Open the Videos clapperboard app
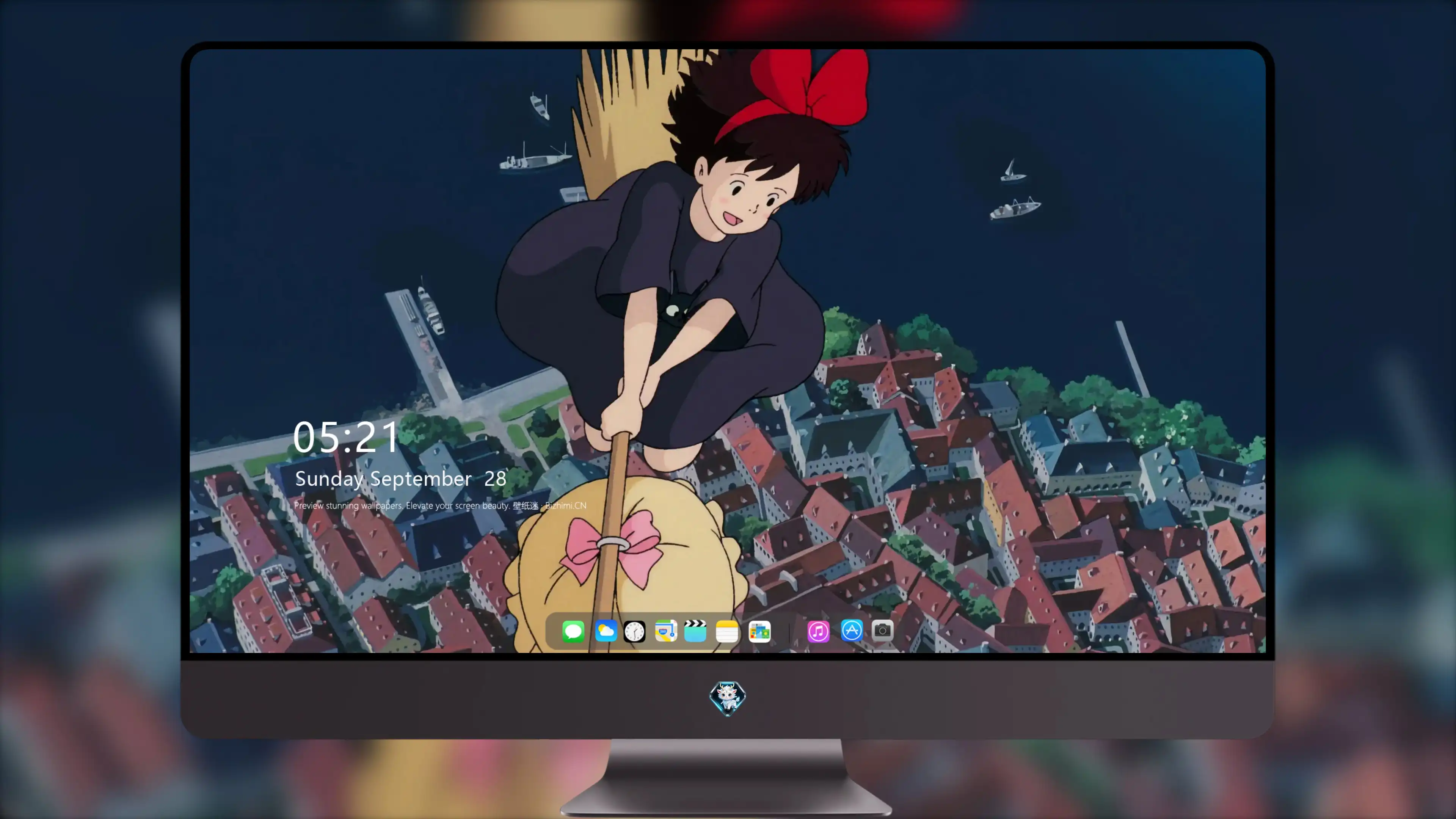Screen dimensions: 1456x819 (695, 631)
